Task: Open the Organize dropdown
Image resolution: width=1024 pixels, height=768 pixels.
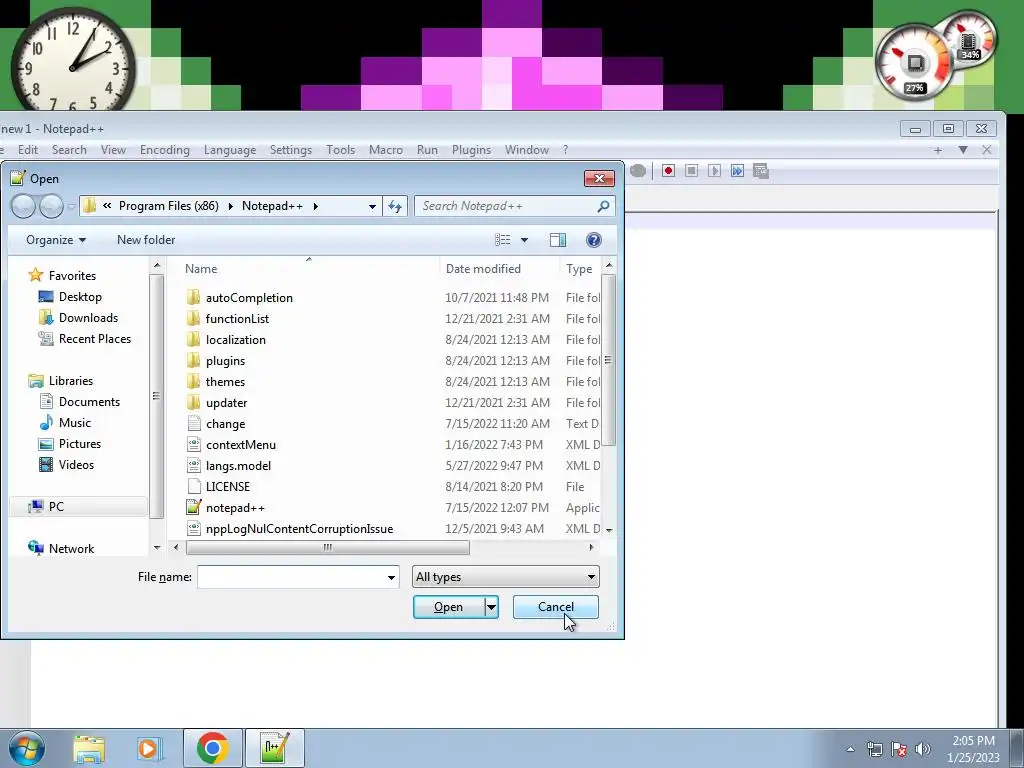Action: pos(56,240)
